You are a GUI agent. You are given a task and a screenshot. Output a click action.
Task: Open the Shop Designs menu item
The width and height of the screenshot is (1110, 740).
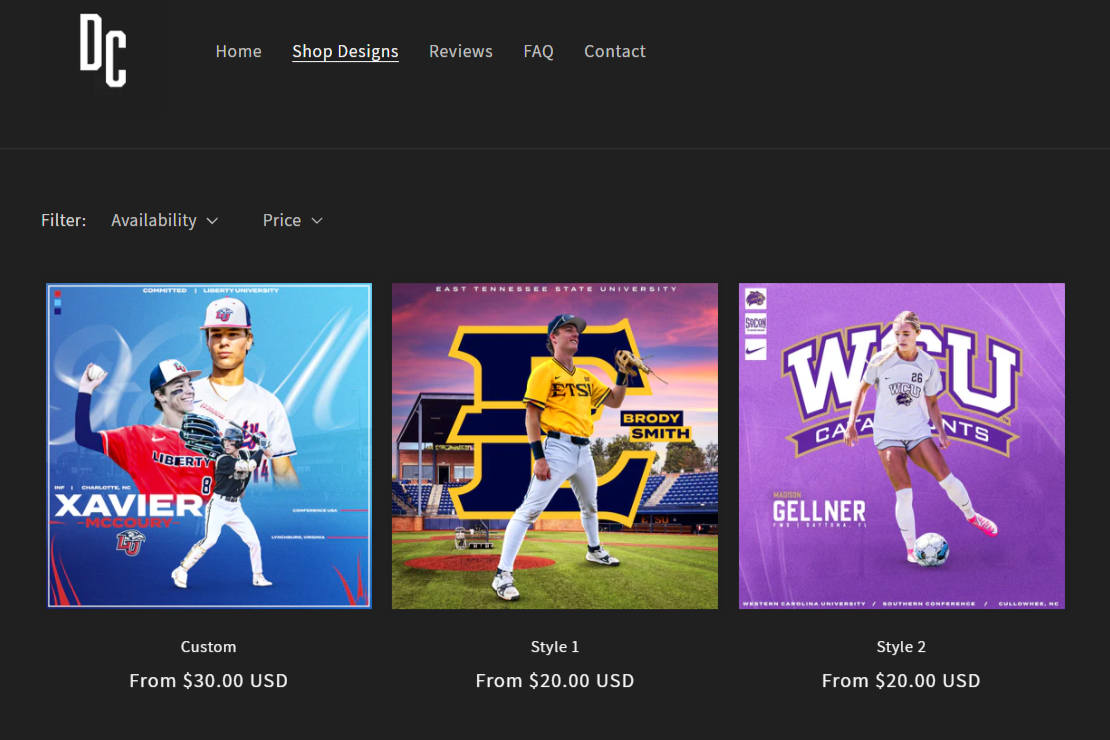345,51
